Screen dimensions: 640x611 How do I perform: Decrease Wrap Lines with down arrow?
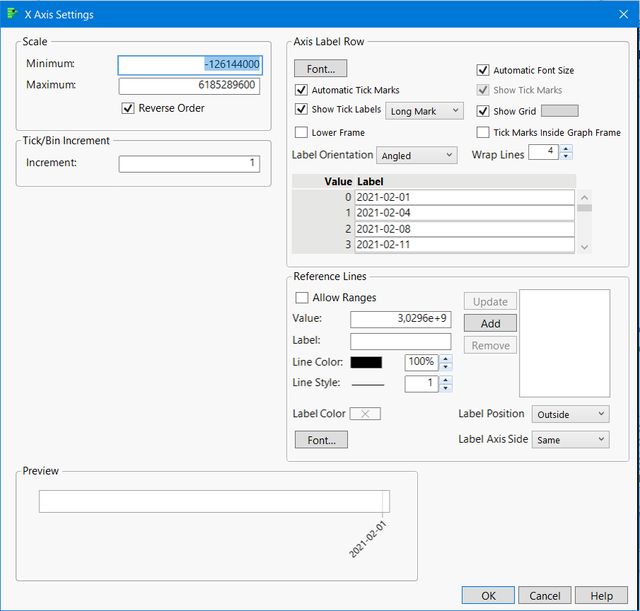coord(566,156)
